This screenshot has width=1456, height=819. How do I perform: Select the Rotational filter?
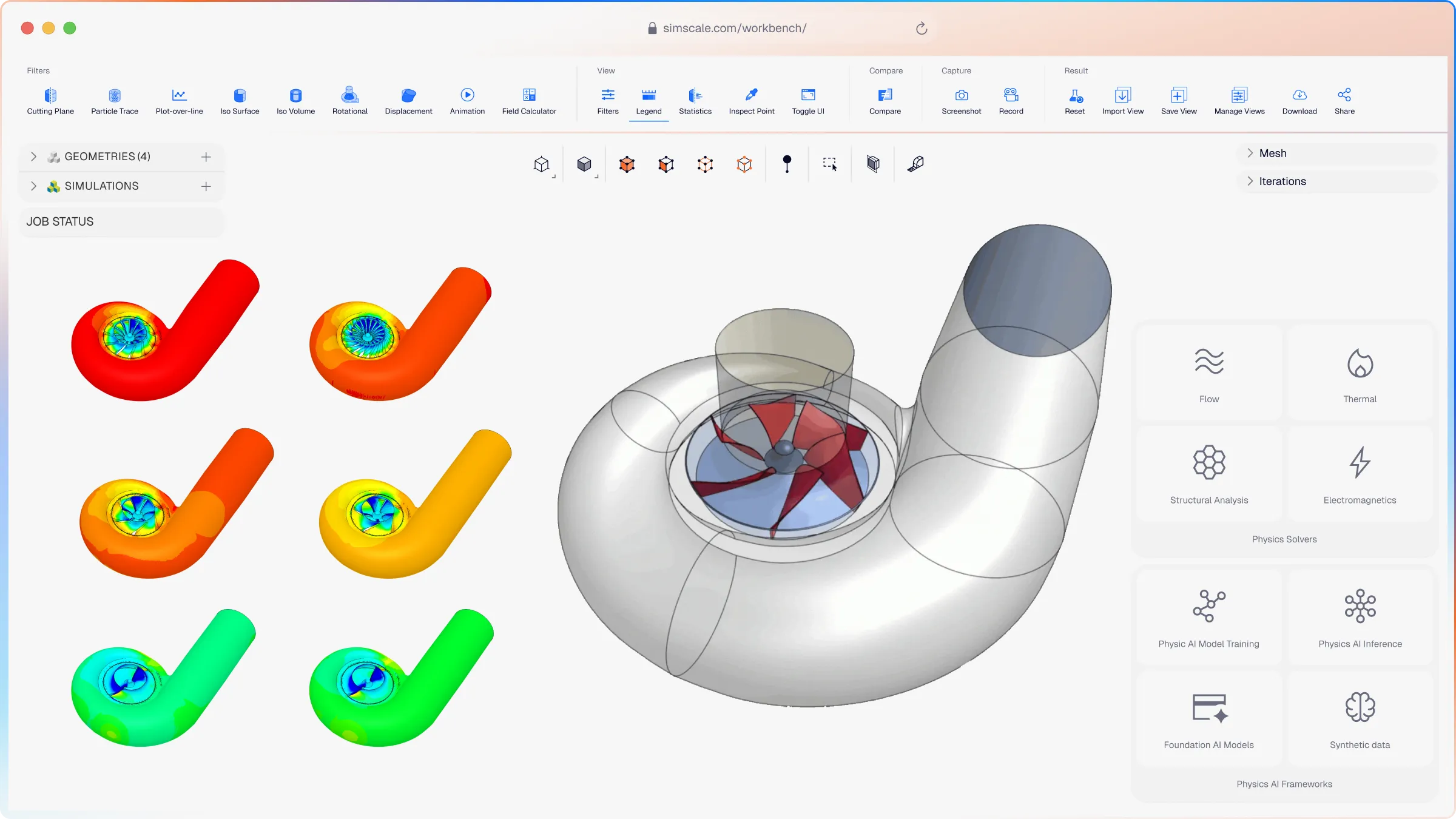(350, 101)
